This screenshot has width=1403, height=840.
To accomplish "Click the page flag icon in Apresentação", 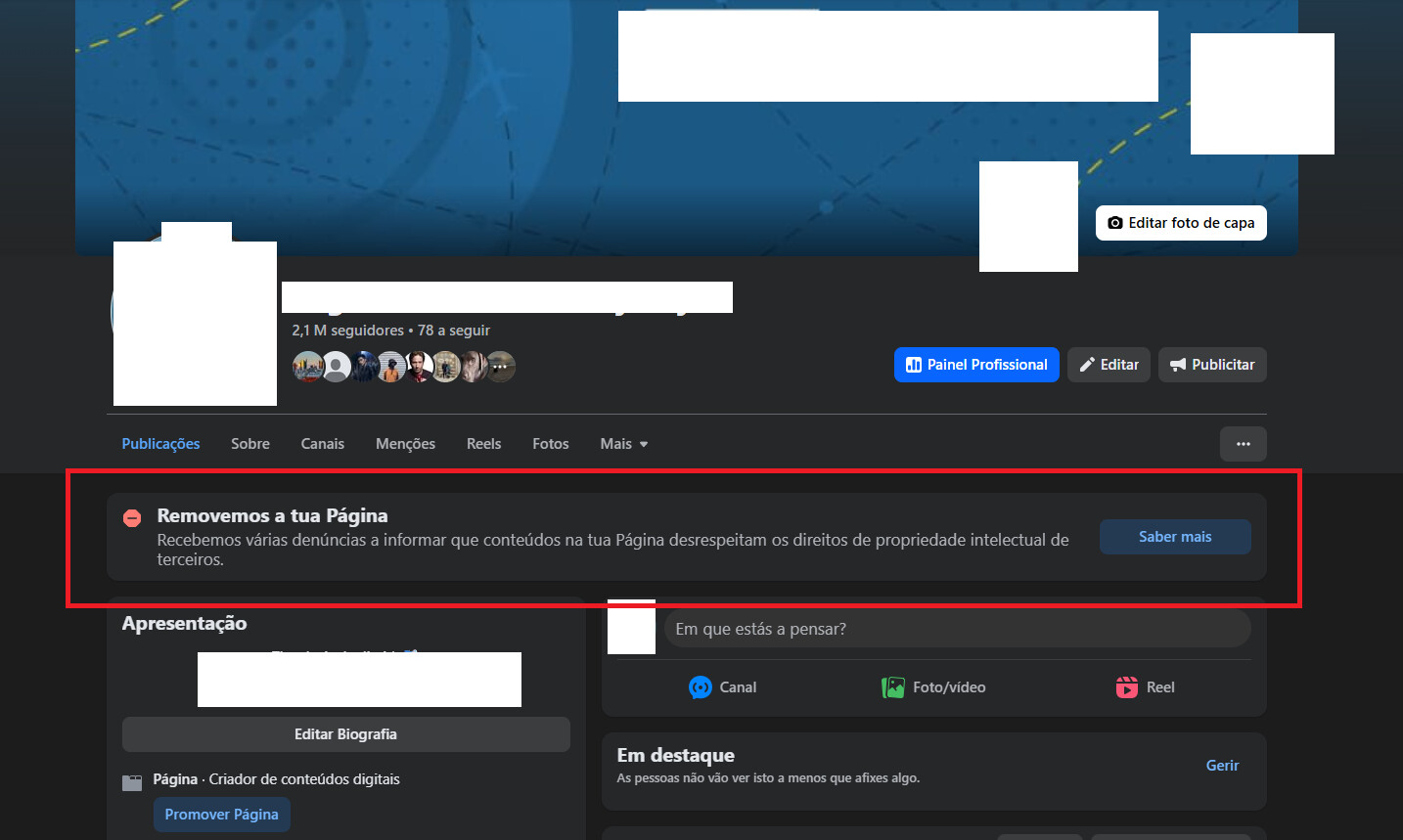I will [132, 781].
